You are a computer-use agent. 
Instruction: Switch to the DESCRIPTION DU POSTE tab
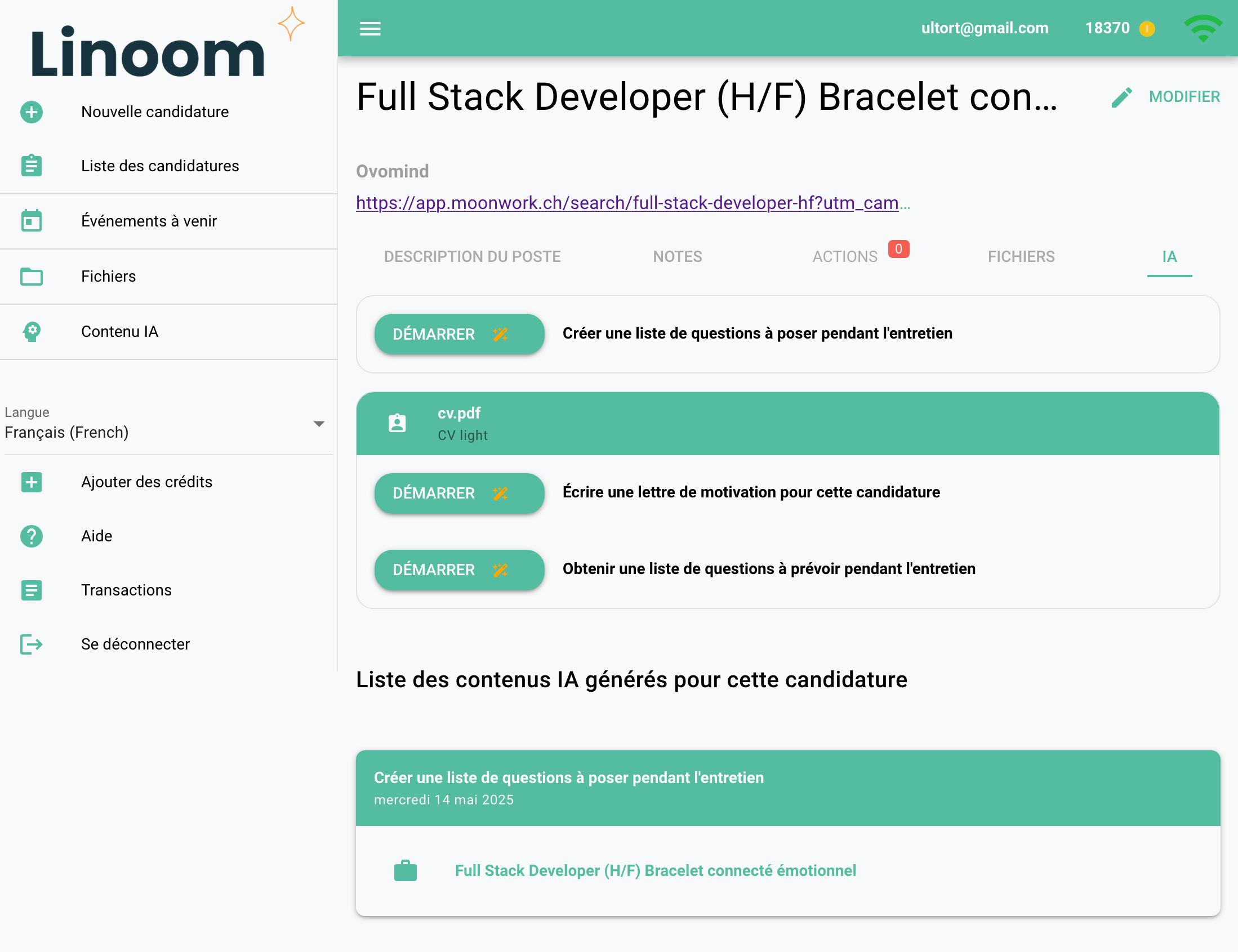click(473, 257)
